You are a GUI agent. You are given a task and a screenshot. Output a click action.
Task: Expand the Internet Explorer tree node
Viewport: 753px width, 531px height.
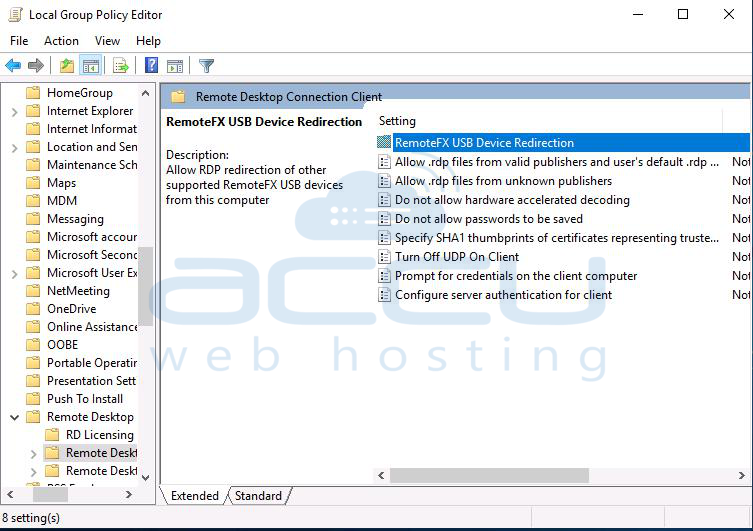pos(14,112)
